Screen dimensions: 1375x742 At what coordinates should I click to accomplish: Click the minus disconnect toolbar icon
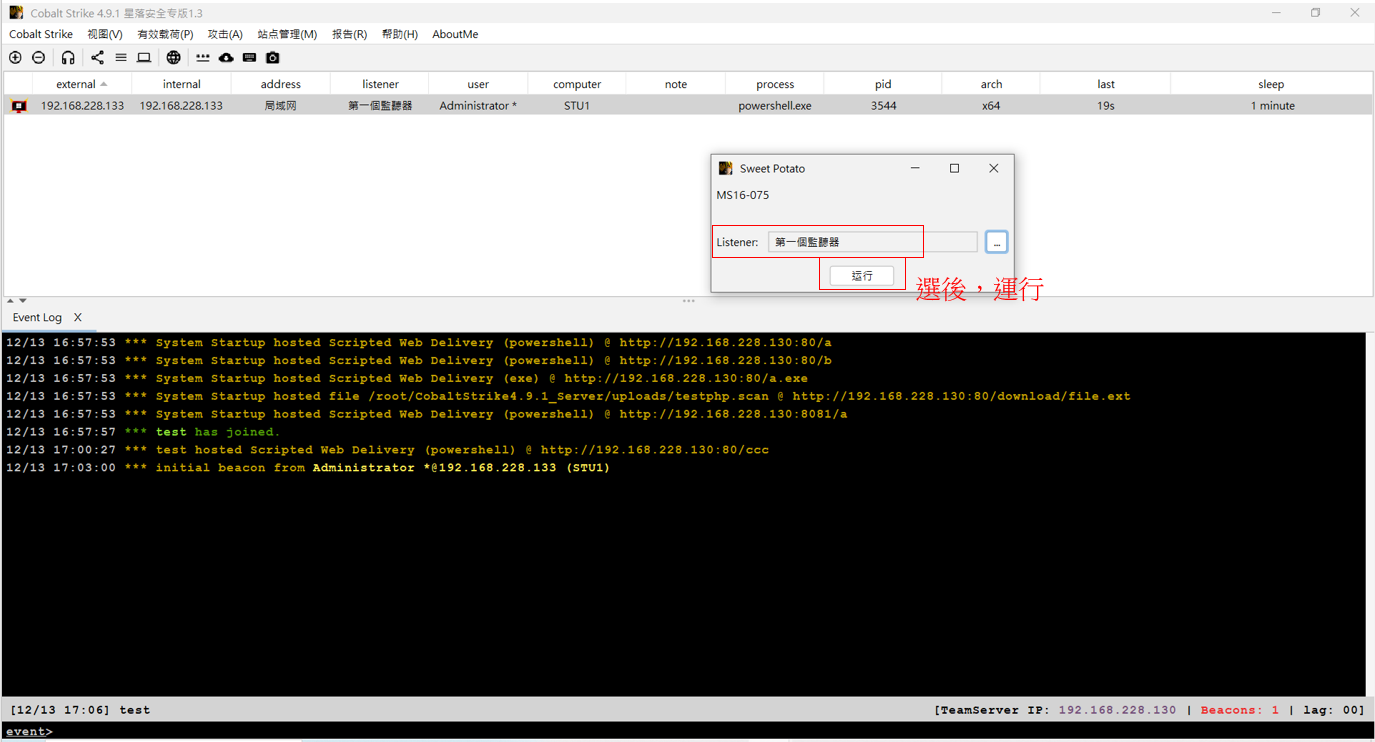click(39, 58)
